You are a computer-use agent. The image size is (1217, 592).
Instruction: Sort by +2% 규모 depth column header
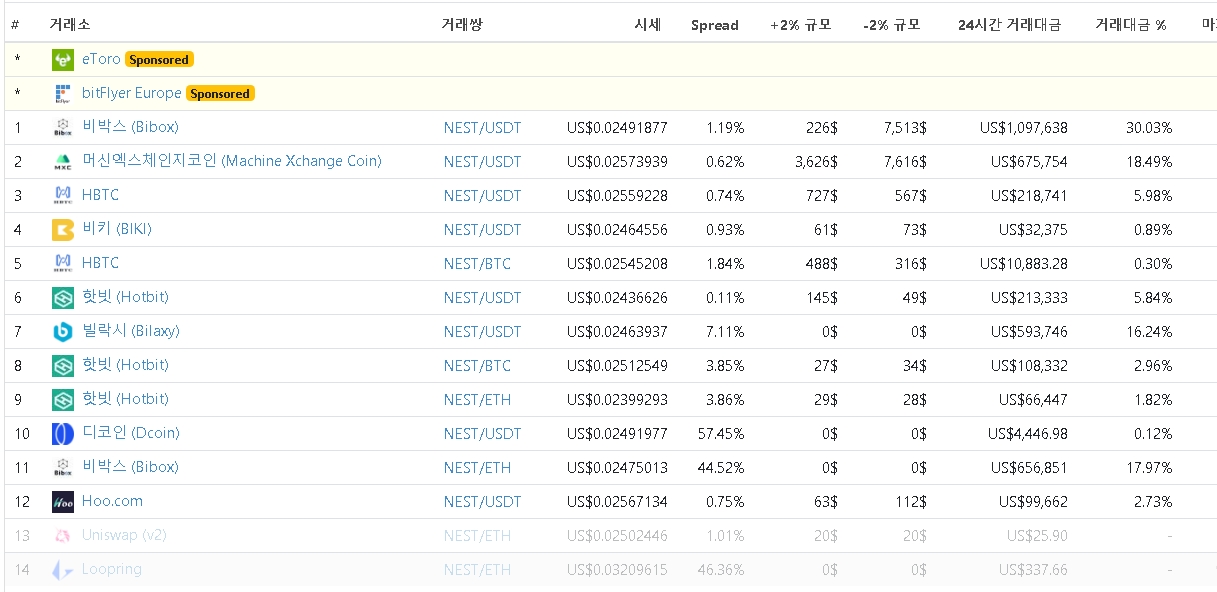click(x=801, y=25)
